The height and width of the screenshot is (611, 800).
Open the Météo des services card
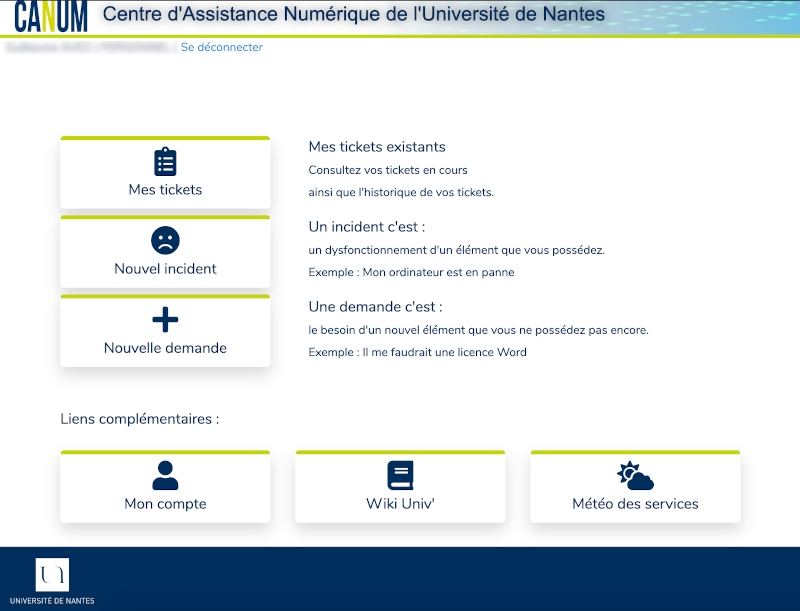click(635, 487)
